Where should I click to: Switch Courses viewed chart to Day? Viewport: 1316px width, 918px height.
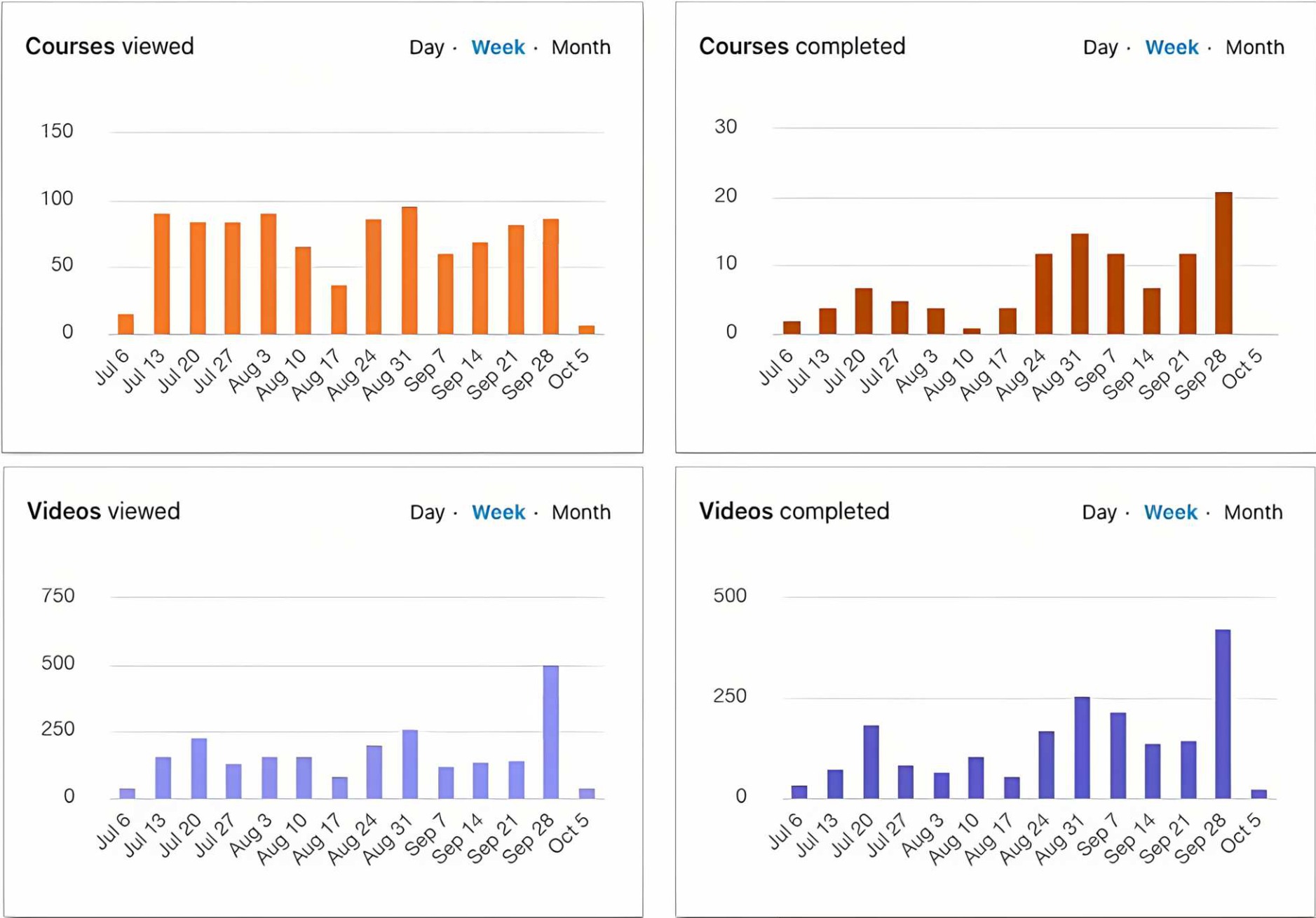[426, 48]
